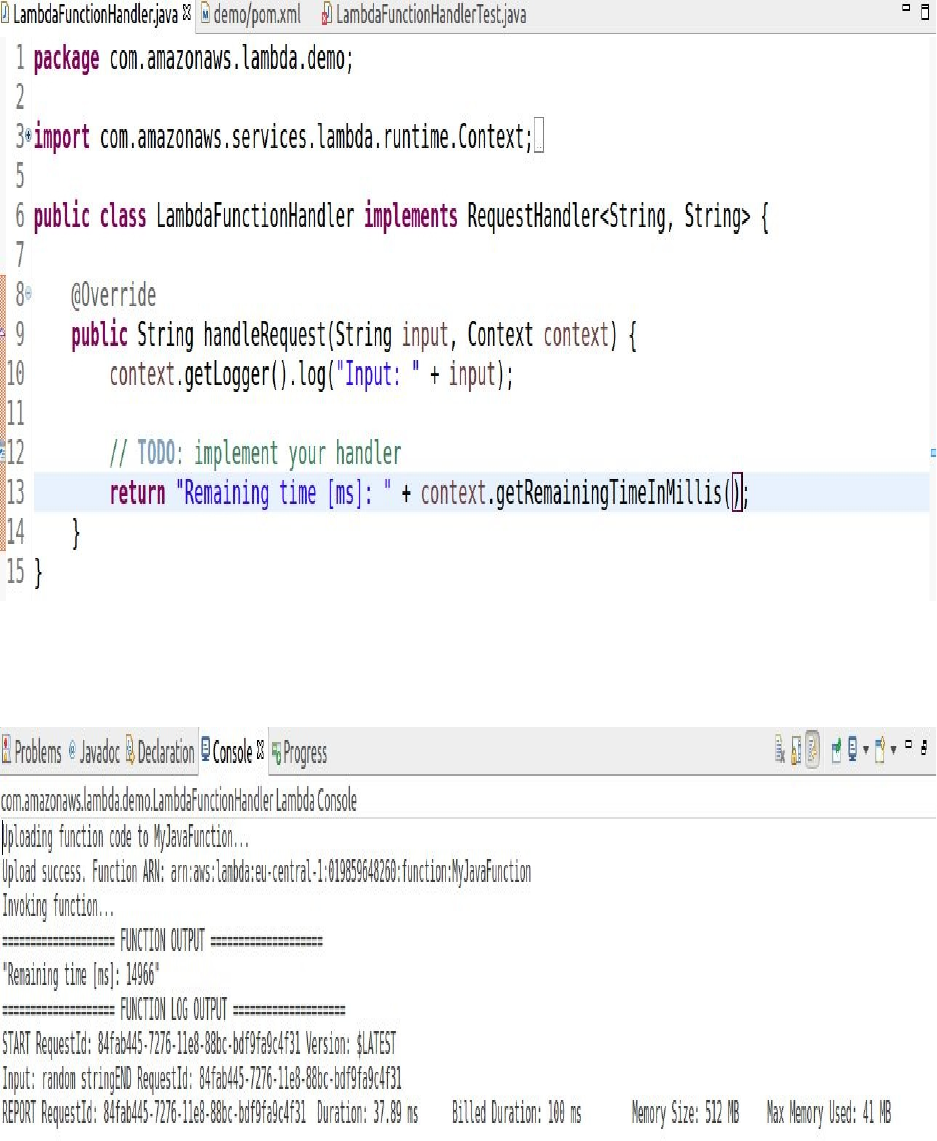Click the overview ruler mark beside line 12
This screenshot has width=937, height=1141.
[933, 453]
